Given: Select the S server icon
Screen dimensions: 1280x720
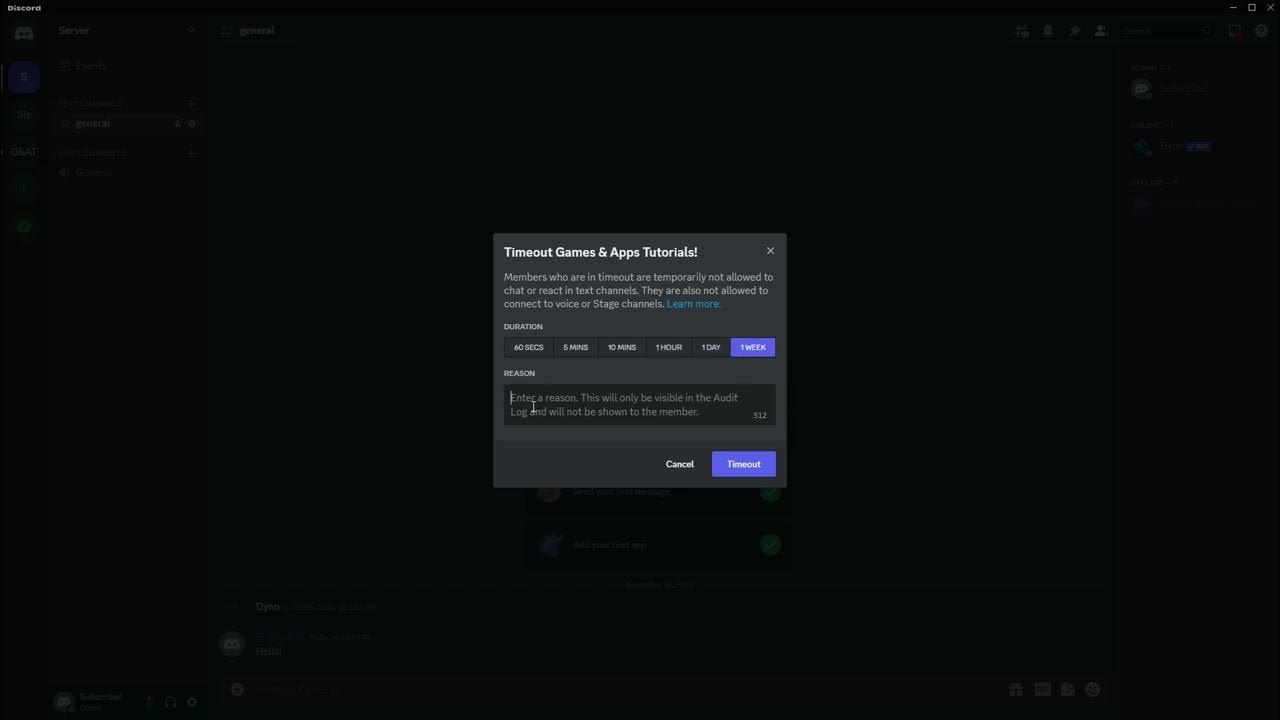Looking at the screenshot, I should pyautogui.click(x=24, y=77).
